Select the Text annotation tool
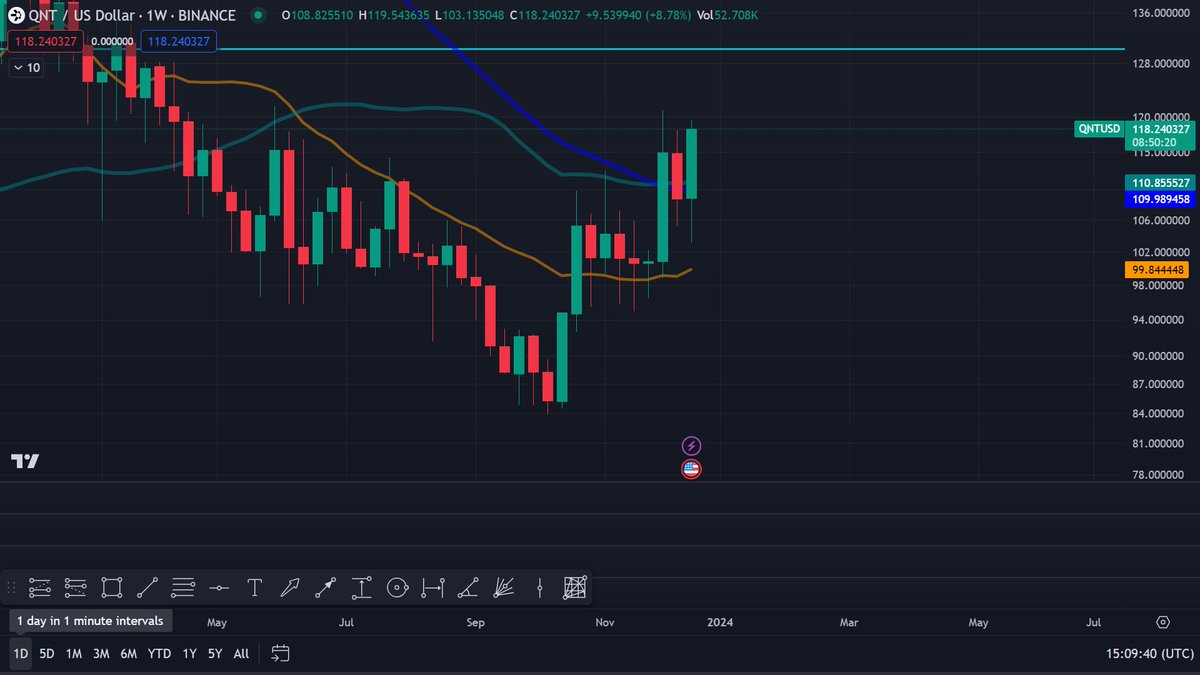This screenshot has height=675, width=1200. click(x=254, y=588)
